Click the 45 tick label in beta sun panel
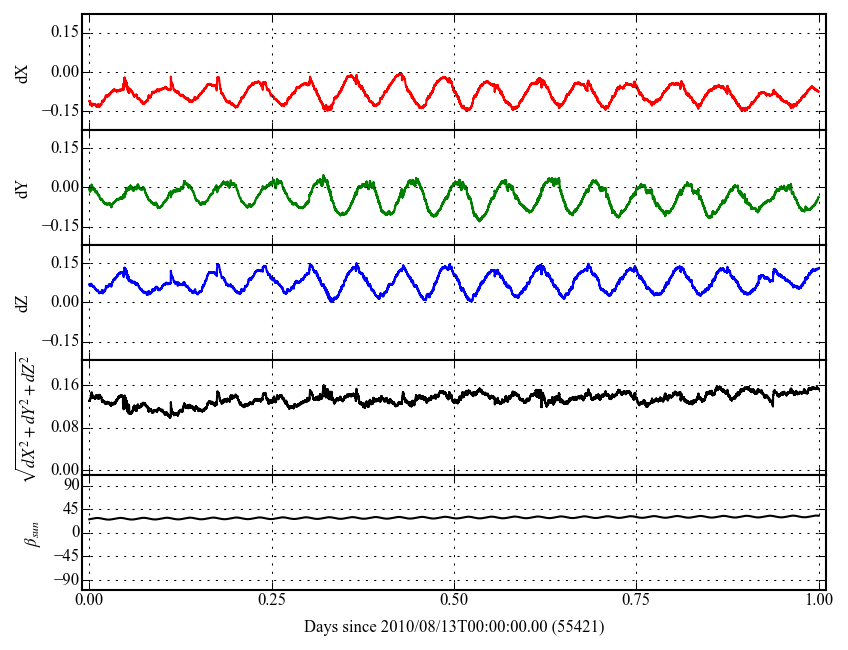 pos(69,508)
